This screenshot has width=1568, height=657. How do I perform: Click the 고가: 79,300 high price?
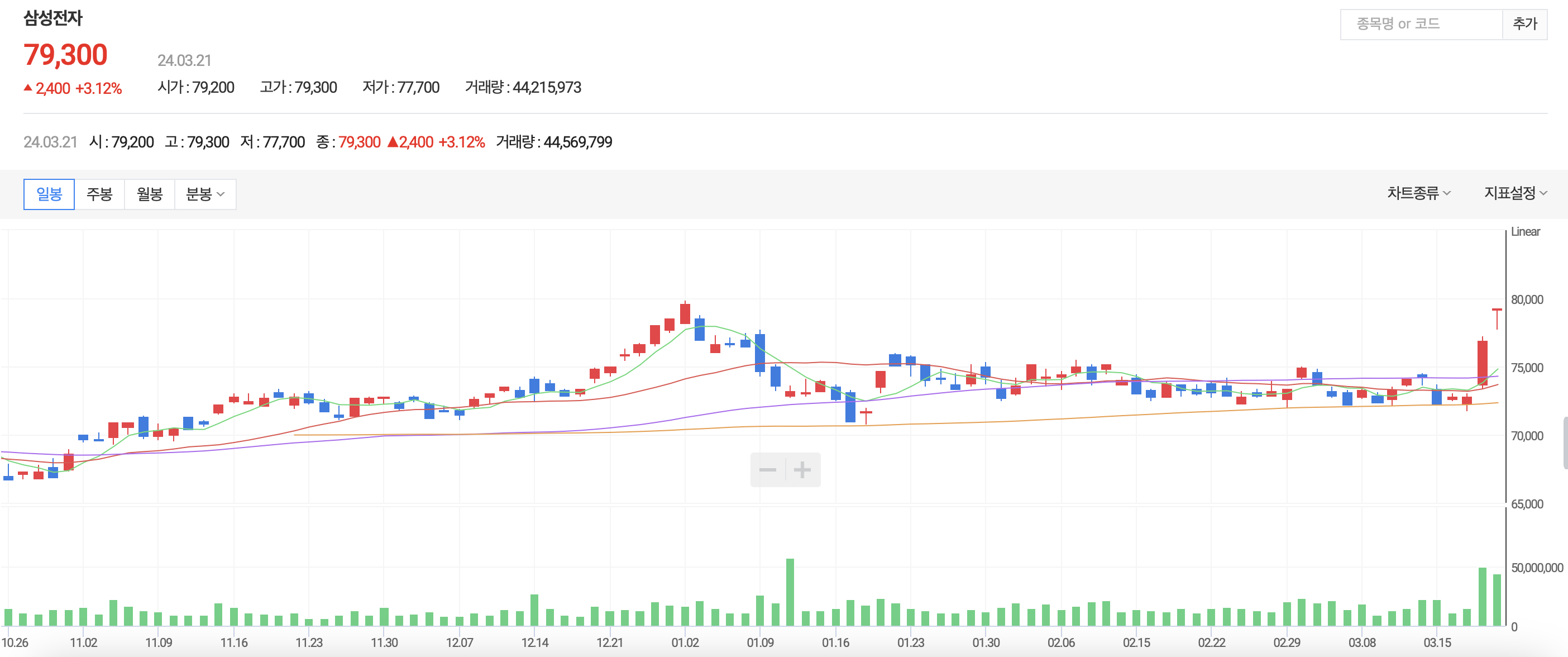tap(298, 87)
